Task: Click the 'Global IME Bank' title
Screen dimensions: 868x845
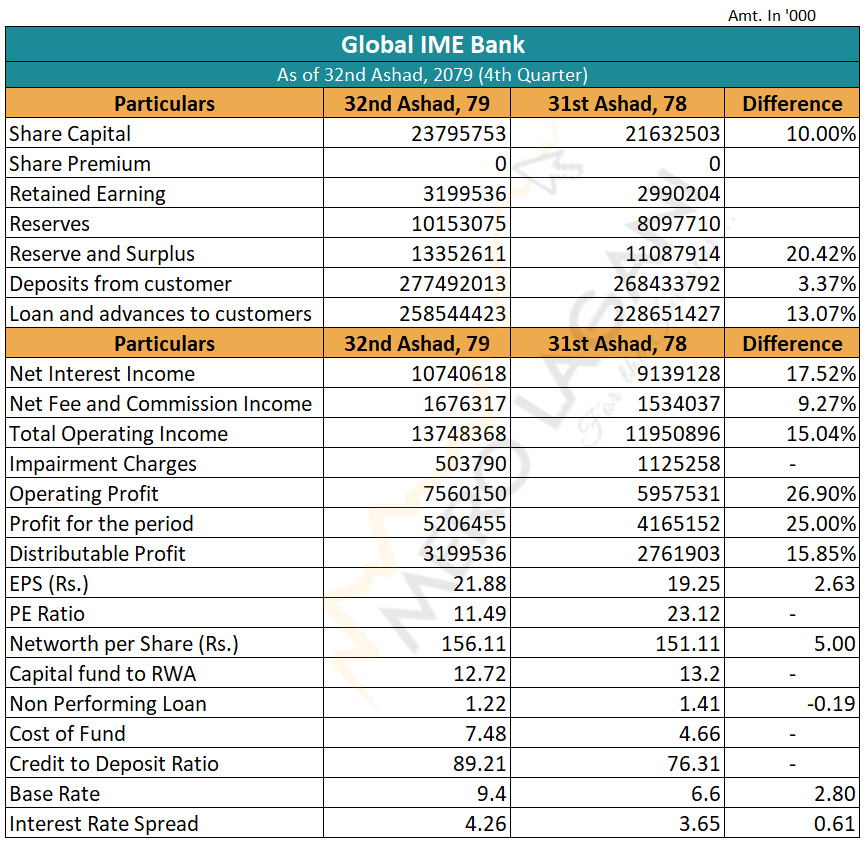Action: click(432, 45)
